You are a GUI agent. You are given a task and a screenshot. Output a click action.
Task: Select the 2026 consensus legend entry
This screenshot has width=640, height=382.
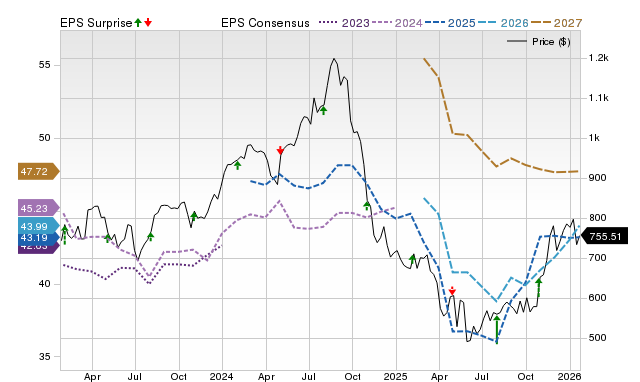point(503,23)
